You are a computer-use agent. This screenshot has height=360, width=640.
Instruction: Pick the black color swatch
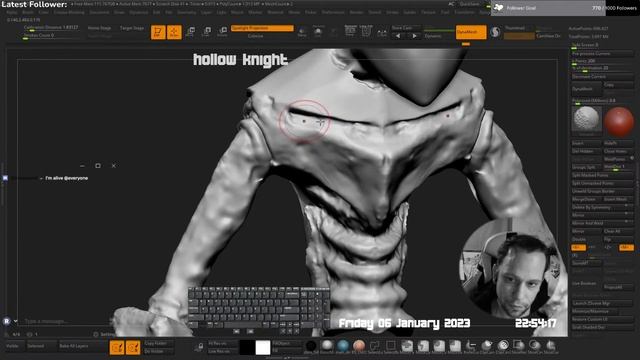tap(247, 348)
